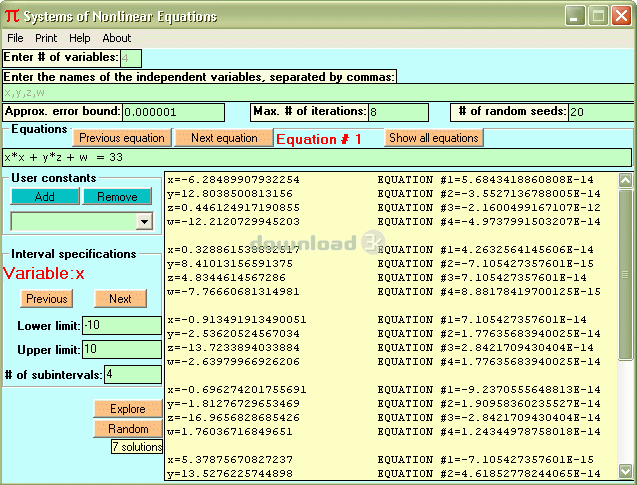Image resolution: width=637 pixels, height=485 pixels.
Task: Click the Equation # 1 label
Action: (318, 139)
